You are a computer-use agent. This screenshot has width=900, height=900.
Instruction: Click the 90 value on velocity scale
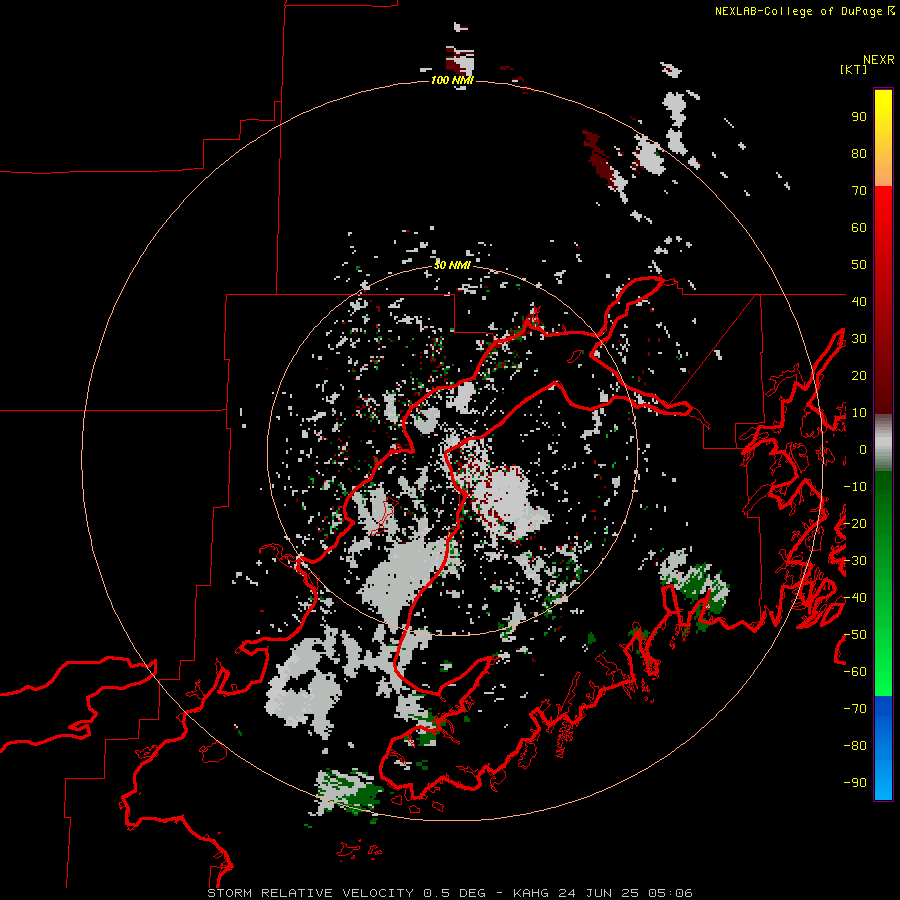tap(859, 117)
